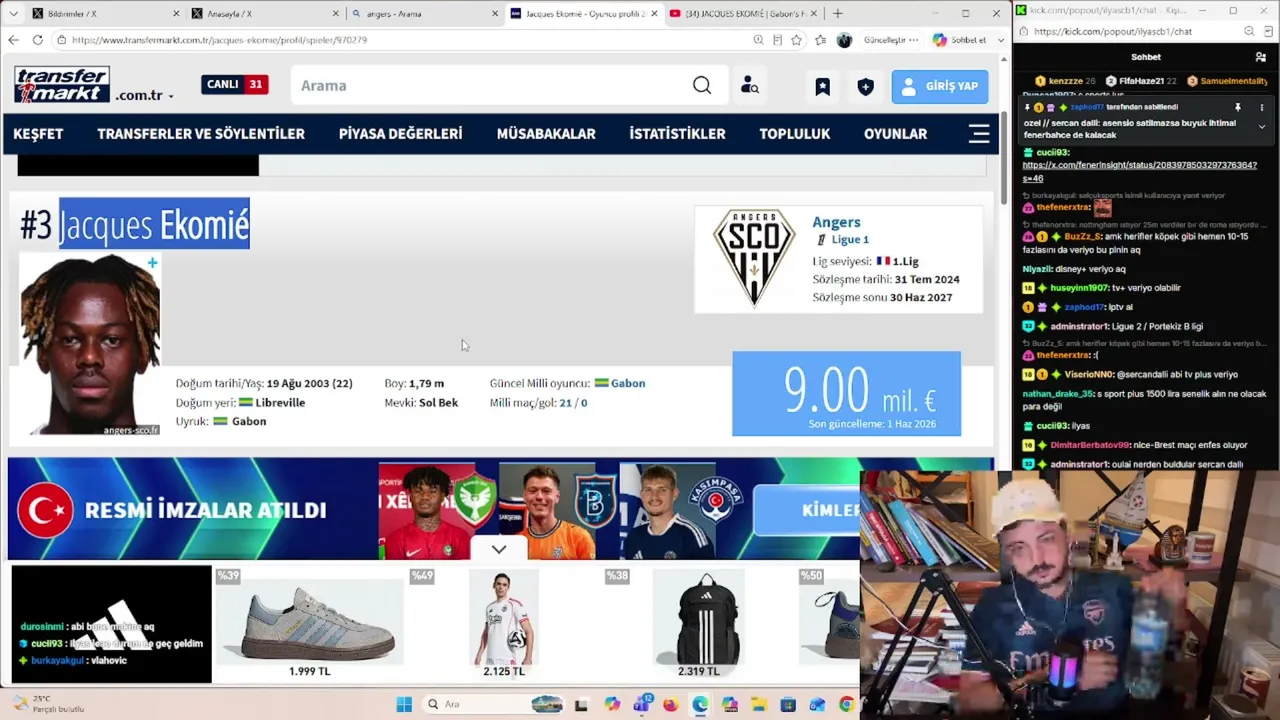Screen dimensions: 1280x720
Task: Click the pin icon on the pinned chat message
Action: click(x=1237, y=107)
